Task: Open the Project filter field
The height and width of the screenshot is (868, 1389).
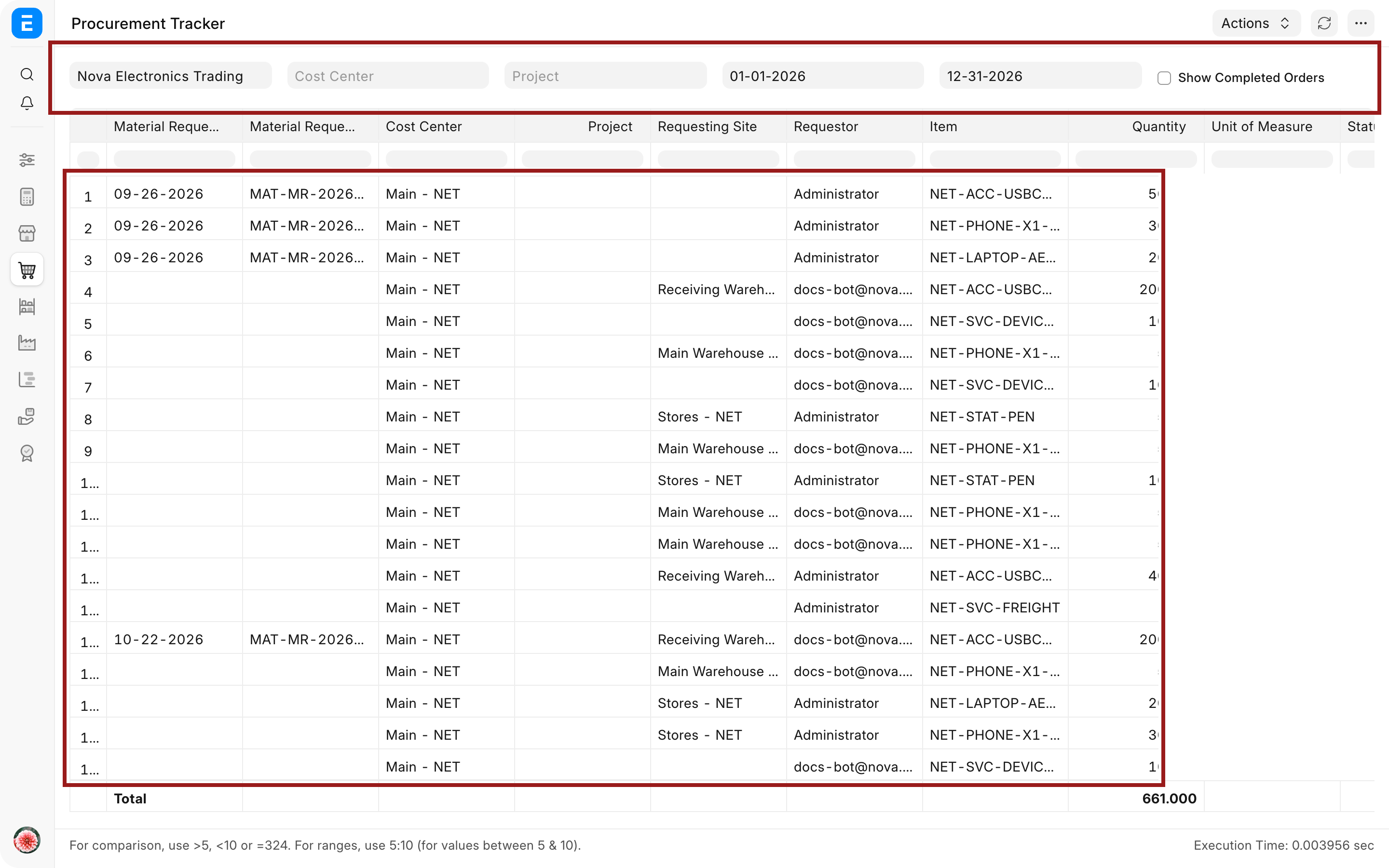Action: pos(606,76)
